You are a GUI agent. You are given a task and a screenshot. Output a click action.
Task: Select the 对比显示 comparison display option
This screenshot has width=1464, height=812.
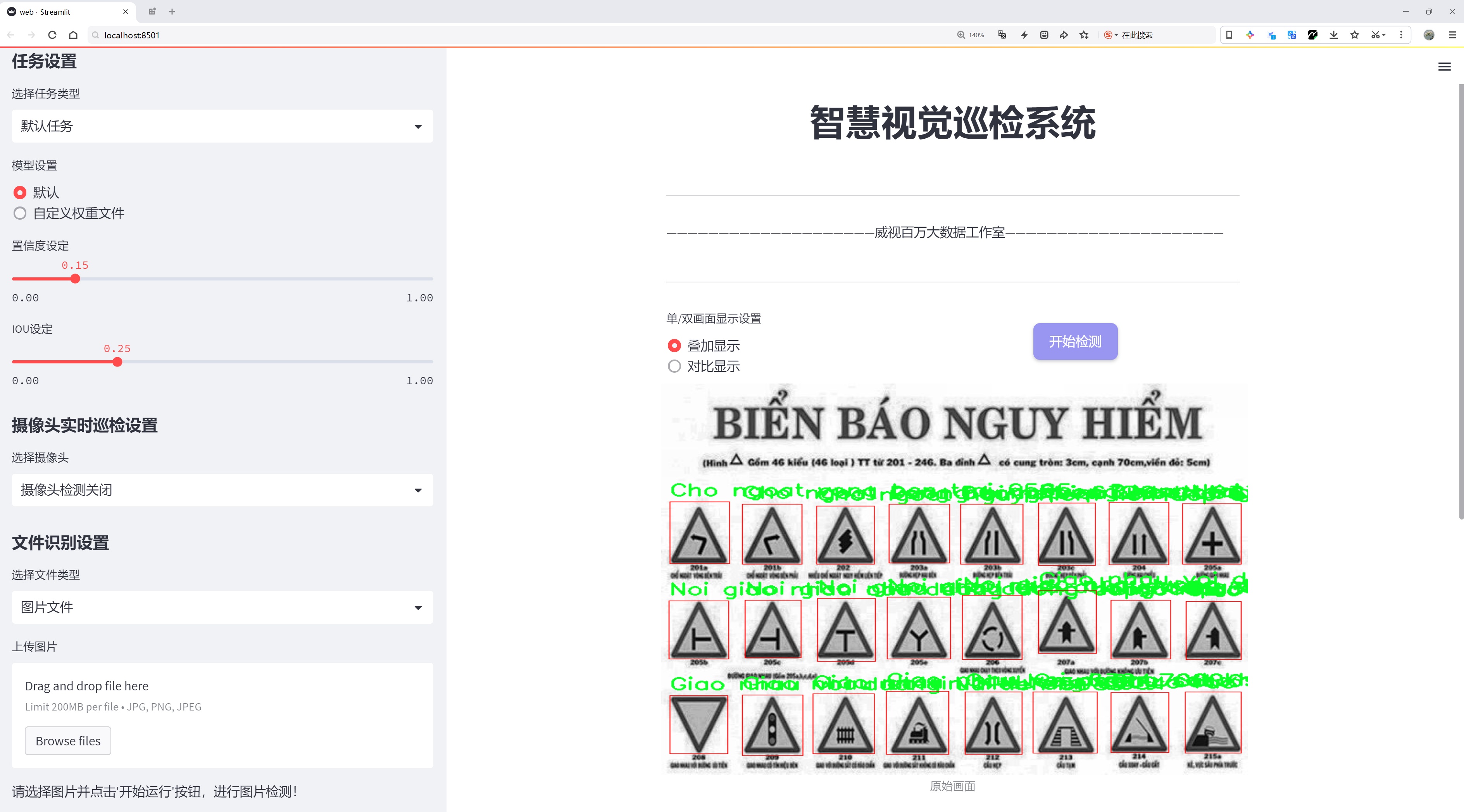[674, 367]
